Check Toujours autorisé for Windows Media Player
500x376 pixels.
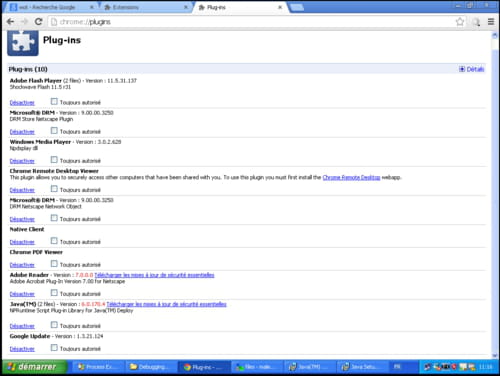54,160
